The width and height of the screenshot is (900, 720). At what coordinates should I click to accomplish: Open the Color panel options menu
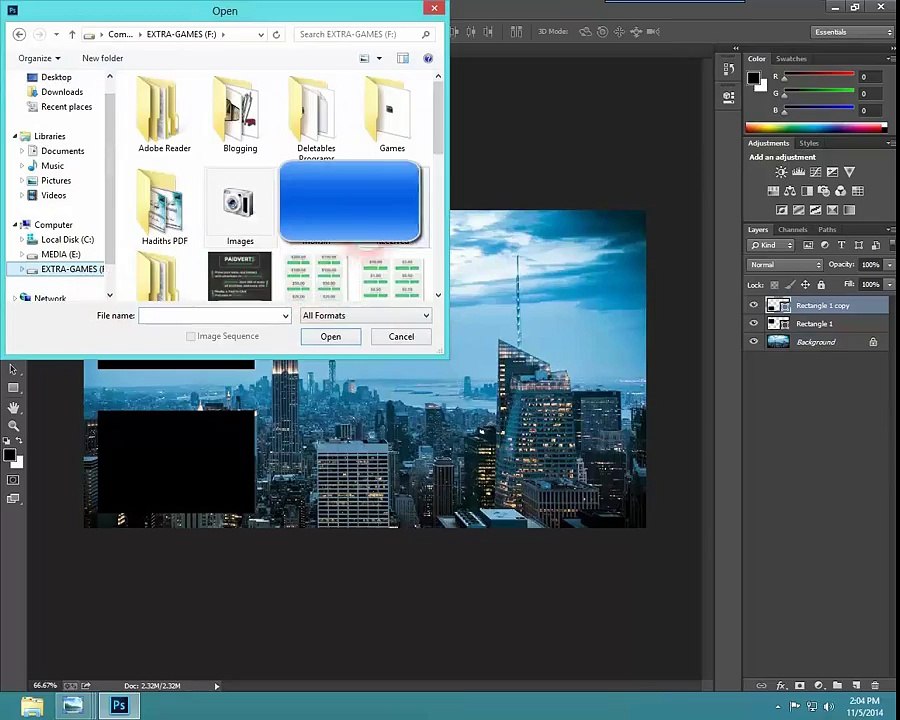(889, 59)
